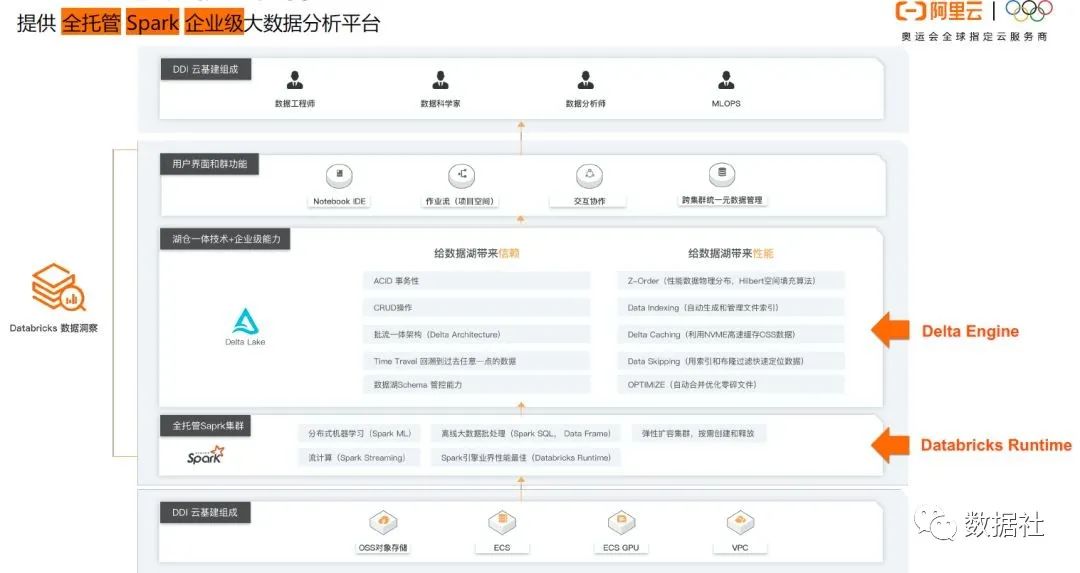Click the OPTIMIZE row
The image size is (1080, 573).
click(731, 385)
